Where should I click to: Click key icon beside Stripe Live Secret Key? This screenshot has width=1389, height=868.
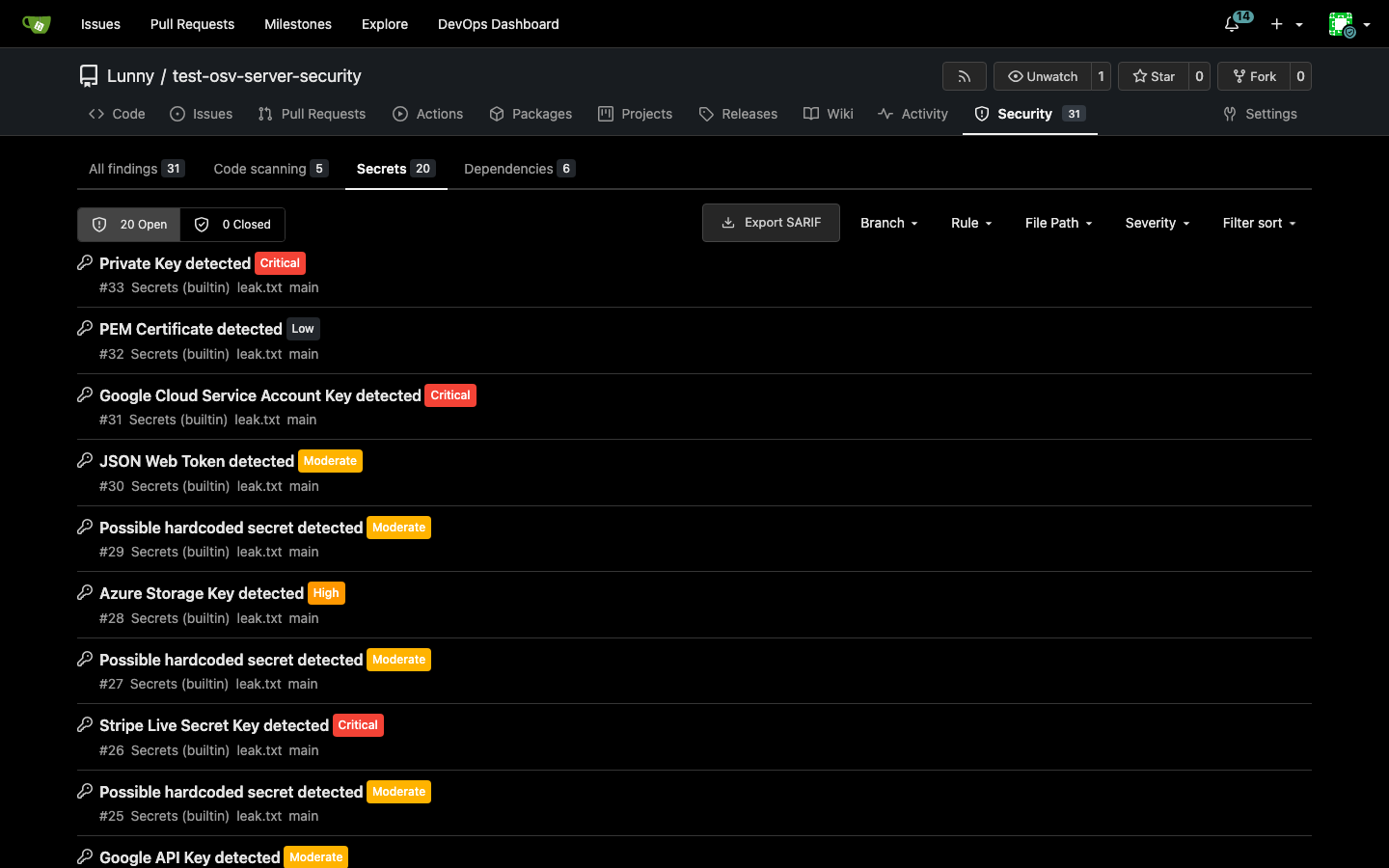[85, 724]
